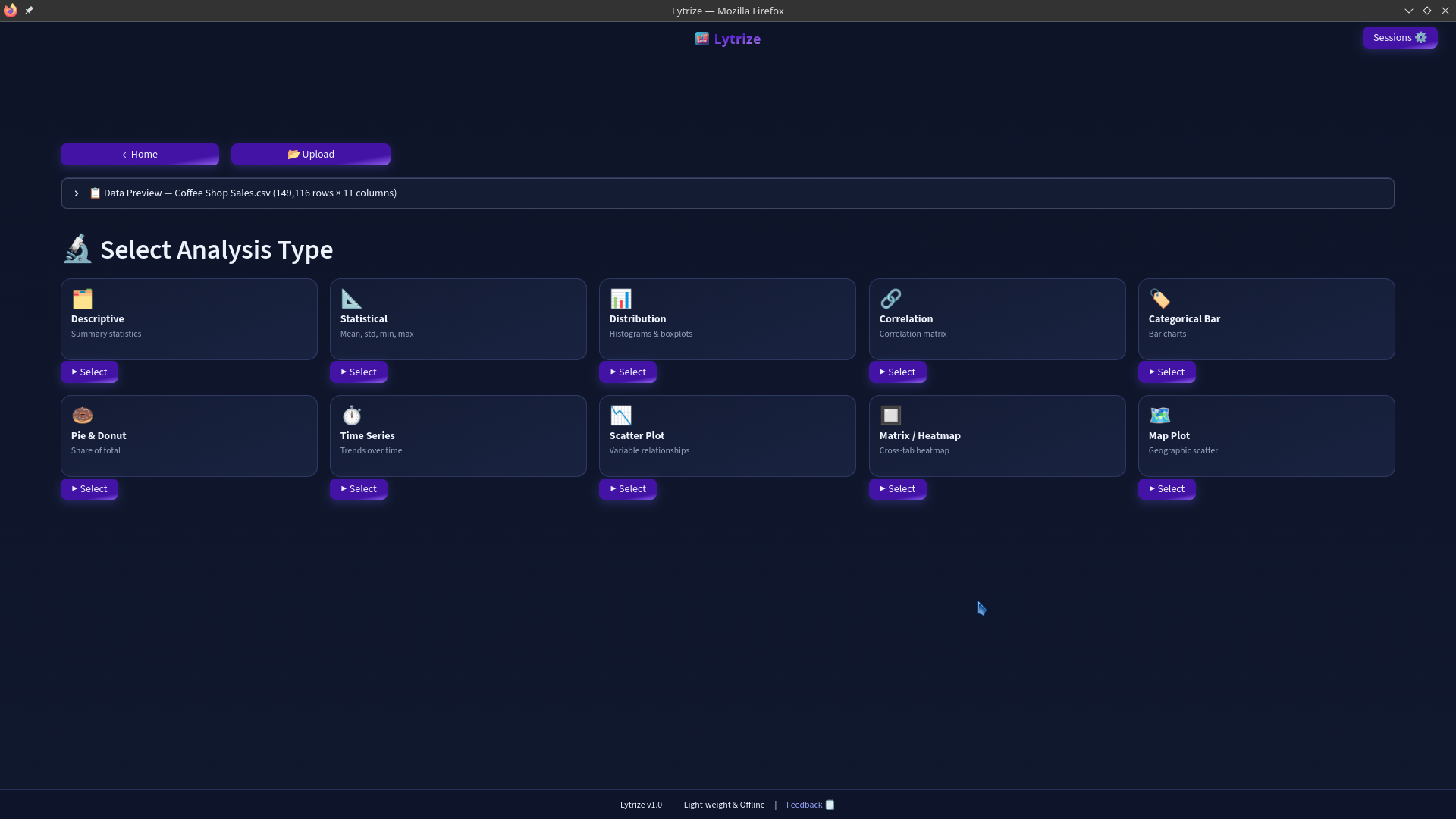Click the Select Analysis Type heading
Screen dimensions: 1456x819
(216, 249)
